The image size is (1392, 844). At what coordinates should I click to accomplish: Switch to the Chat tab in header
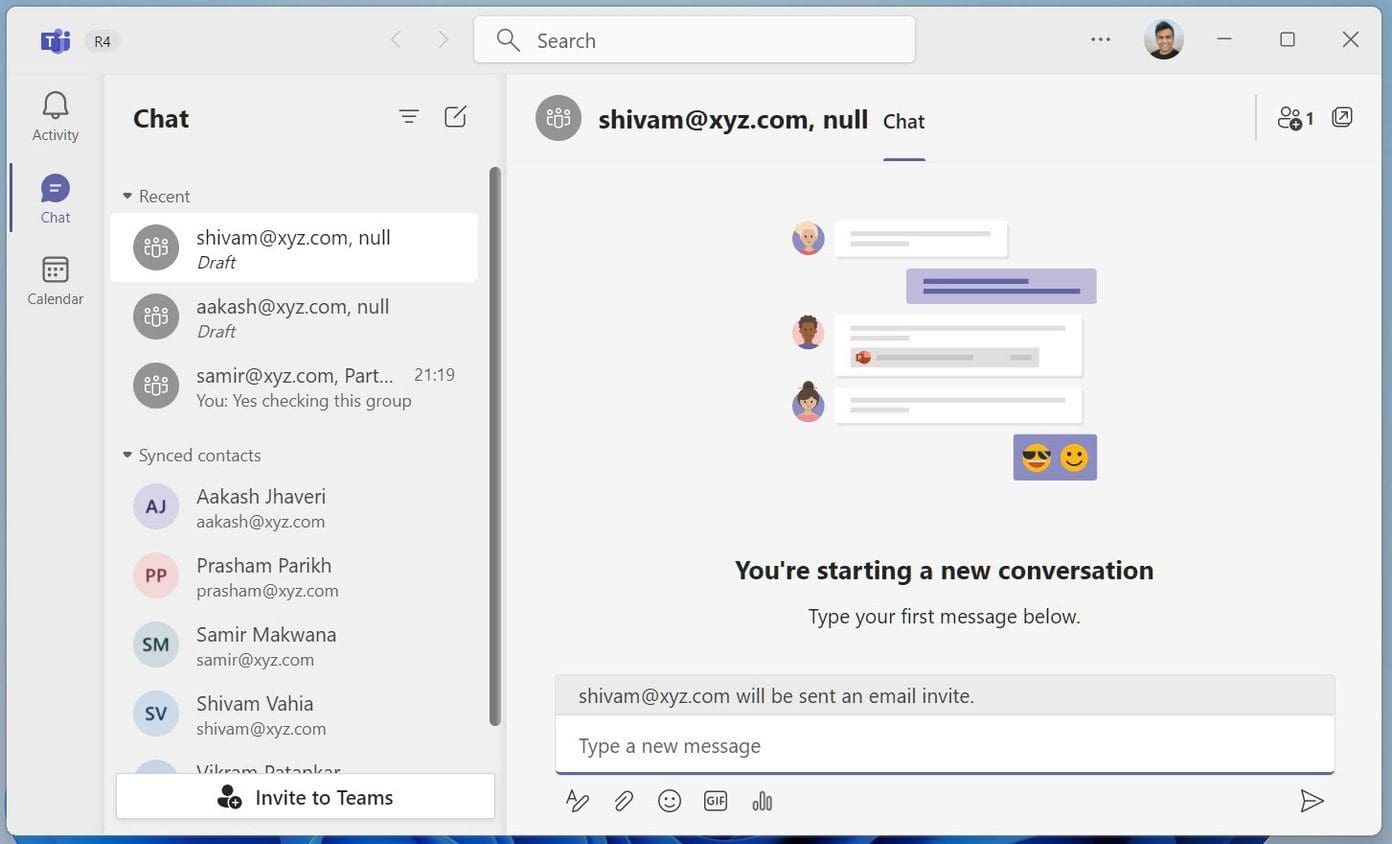903,122
